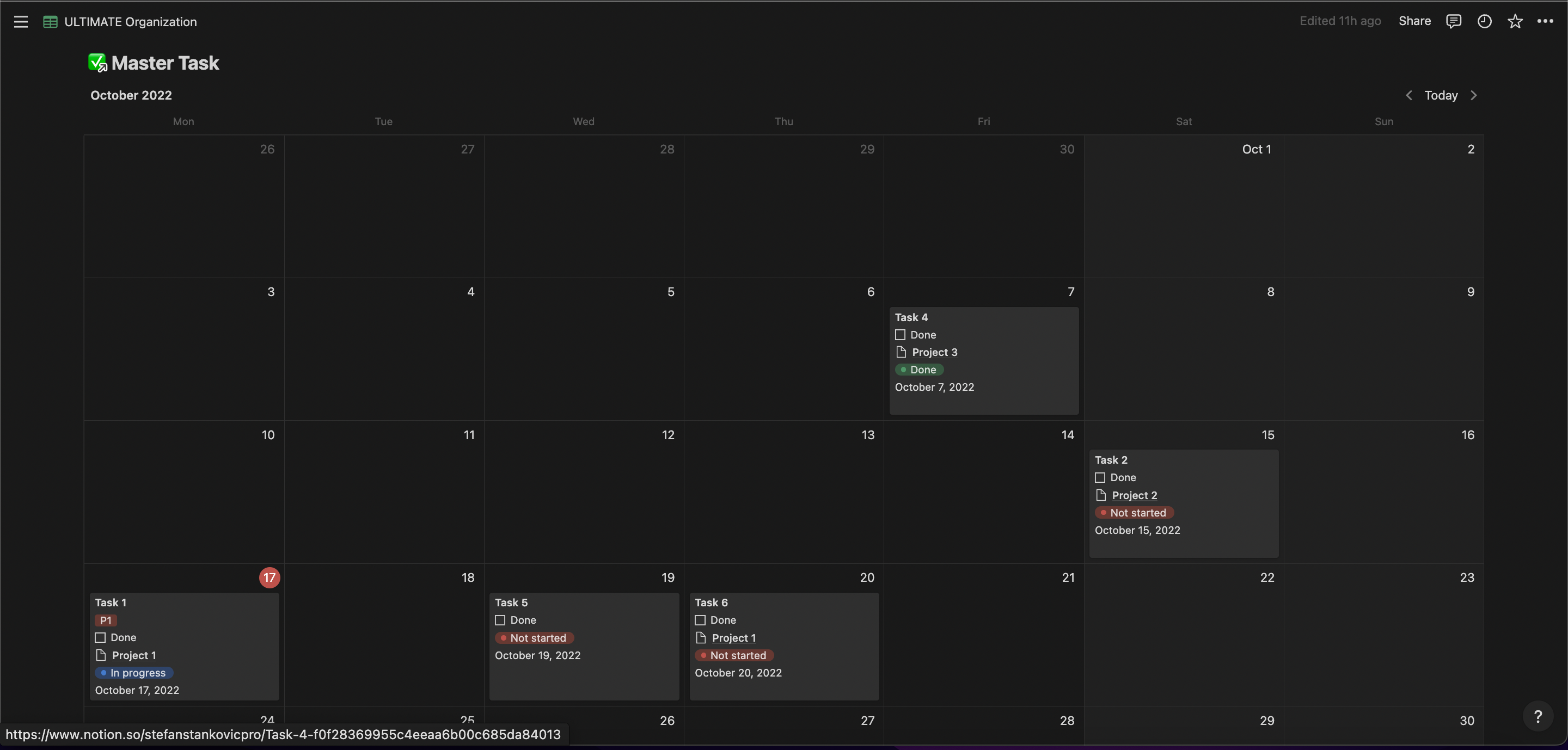This screenshot has height=750, width=1568.
Task: Check the Done checkbox on Task 4
Action: 901,335
